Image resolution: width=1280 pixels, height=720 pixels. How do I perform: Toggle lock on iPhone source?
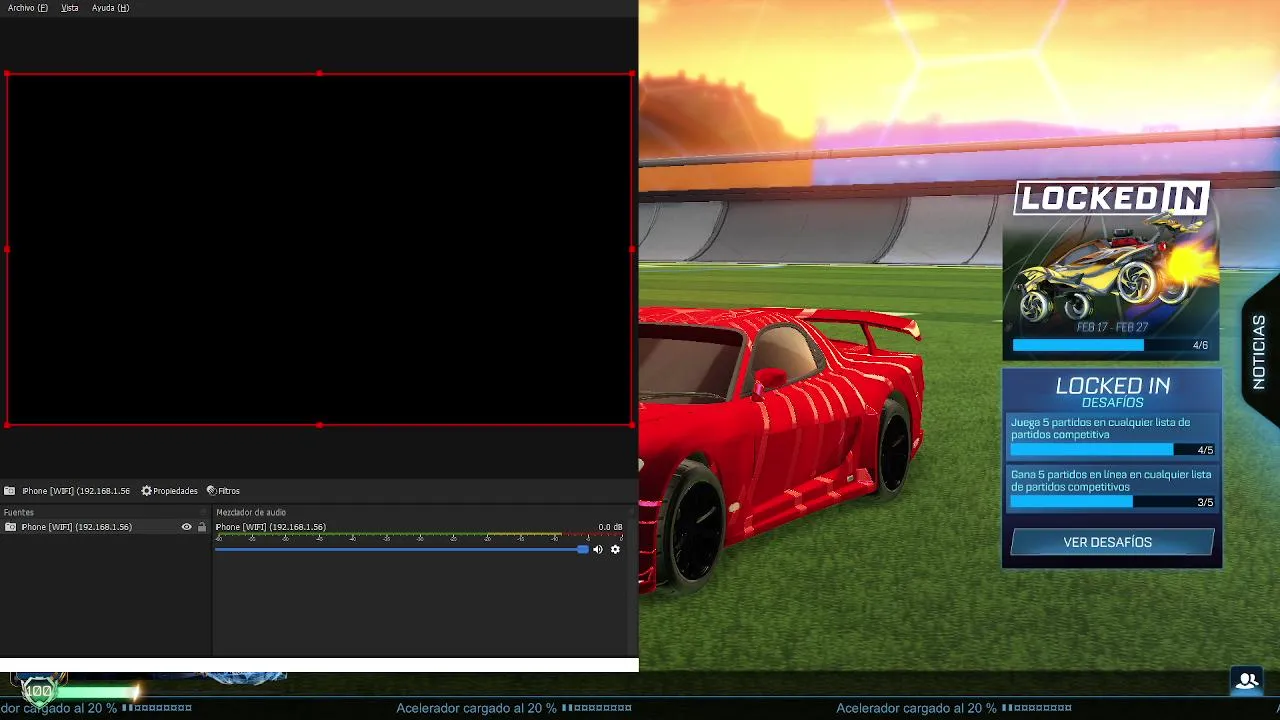(201, 527)
